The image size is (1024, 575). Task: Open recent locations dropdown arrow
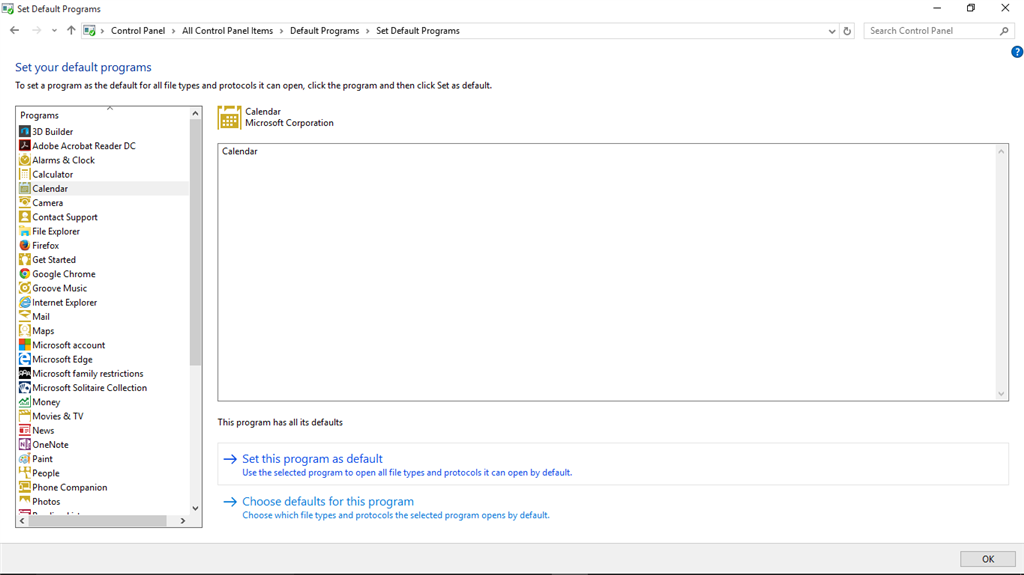pos(54,31)
